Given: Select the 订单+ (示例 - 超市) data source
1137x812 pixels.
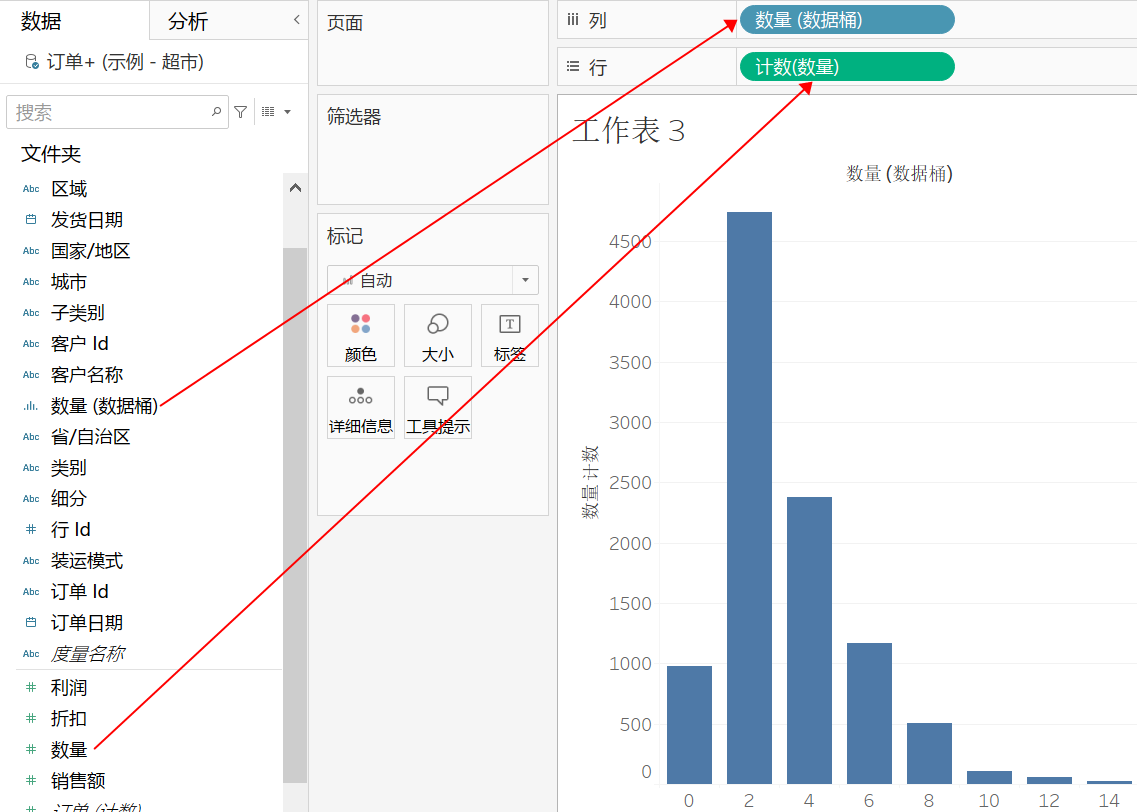Looking at the screenshot, I should 125,62.
